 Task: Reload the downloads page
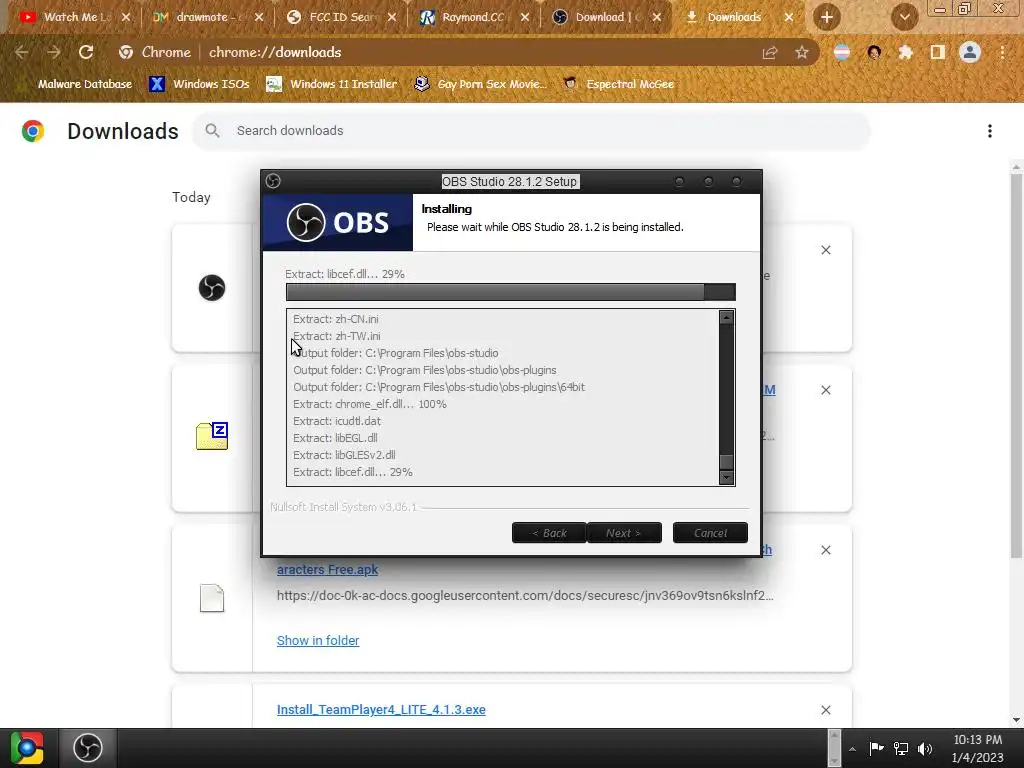pyautogui.click(x=86, y=52)
